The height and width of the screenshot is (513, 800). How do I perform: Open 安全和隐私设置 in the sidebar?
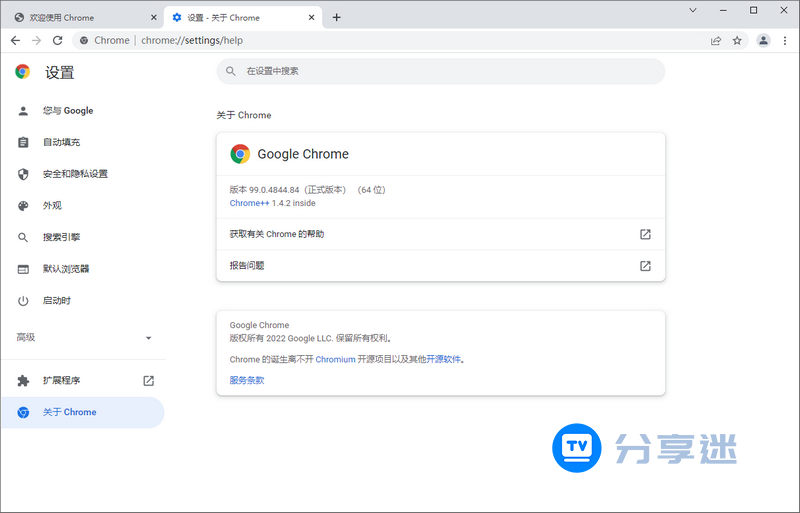75,174
